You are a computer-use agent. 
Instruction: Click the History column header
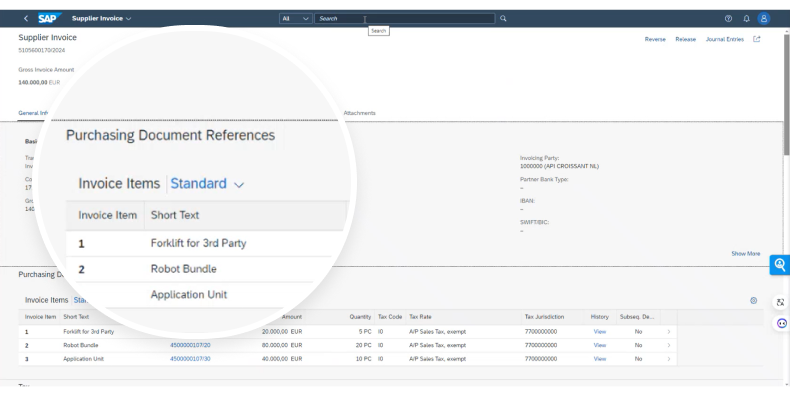pos(600,317)
